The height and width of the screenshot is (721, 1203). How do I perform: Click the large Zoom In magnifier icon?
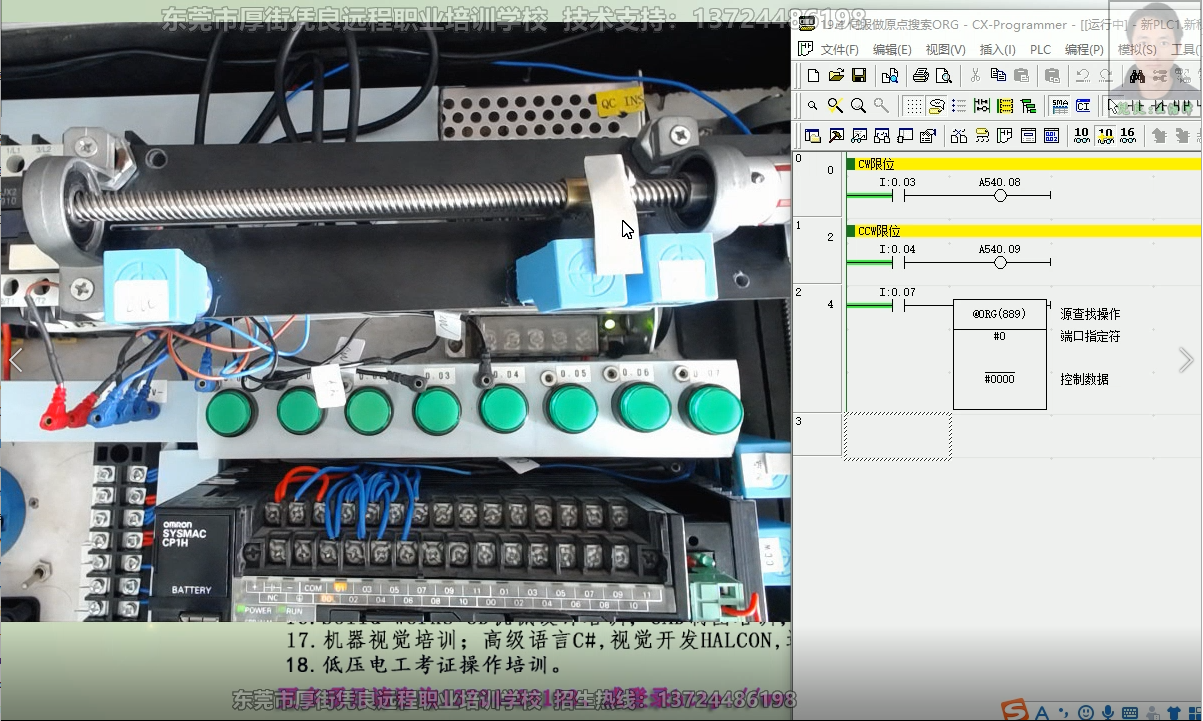[x=858, y=105]
